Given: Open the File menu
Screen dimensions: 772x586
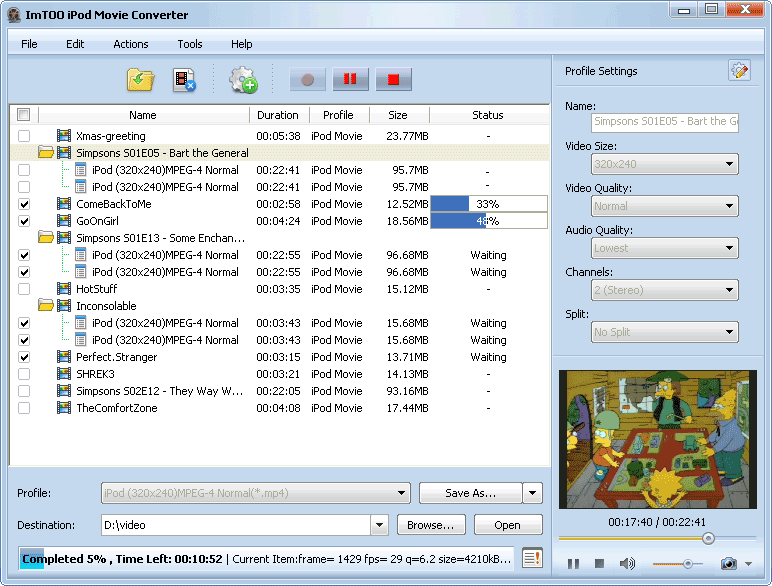Looking at the screenshot, I should (29, 44).
